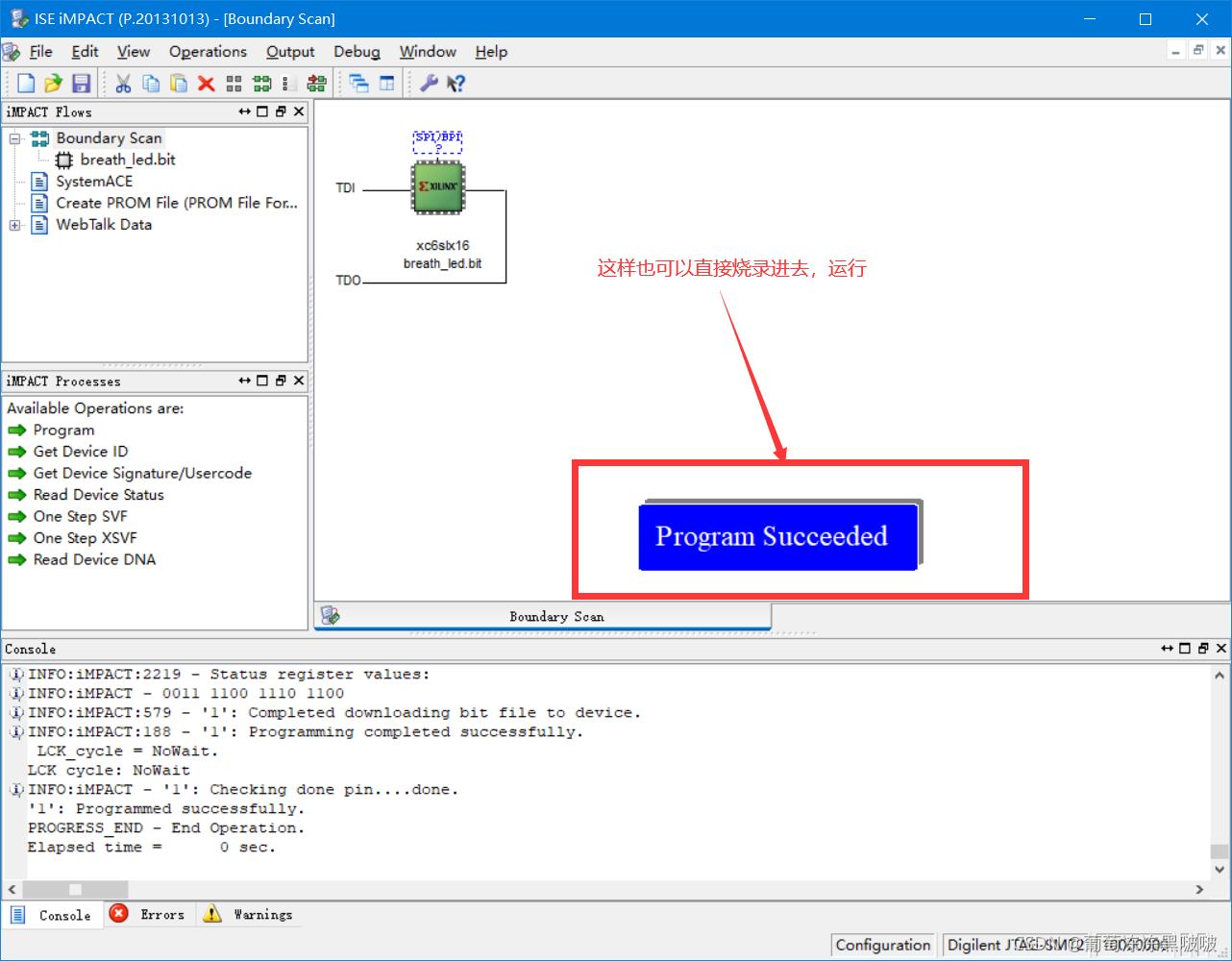The height and width of the screenshot is (961, 1232).
Task: Click the Program Succeeded banner
Action: click(778, 536)
